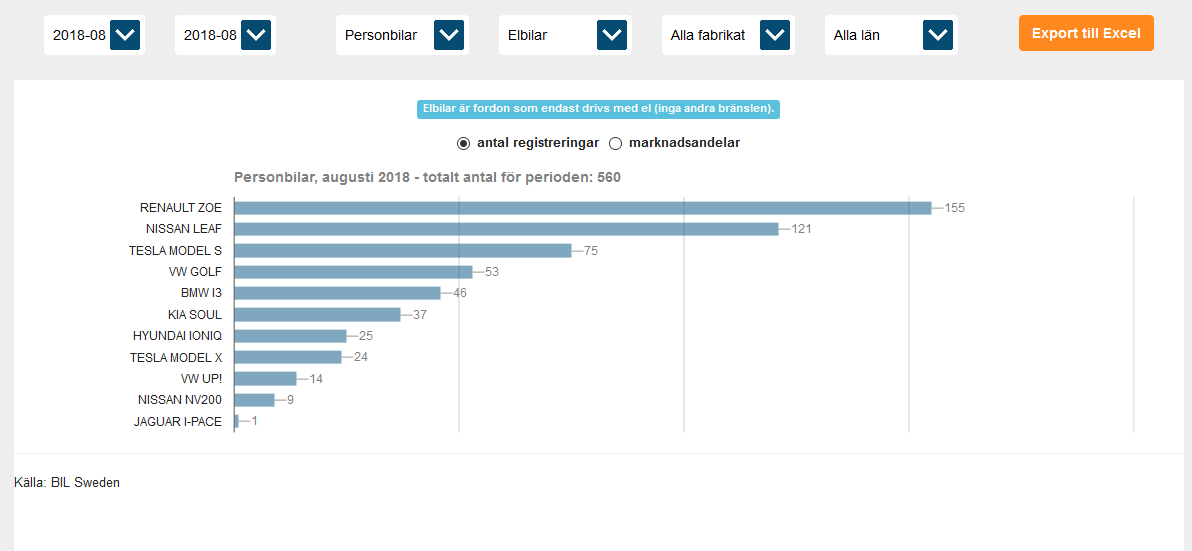The width and height of the screenshot is (1192, 551).
Task: Click the value 24 data label
Action: point(361,356)
